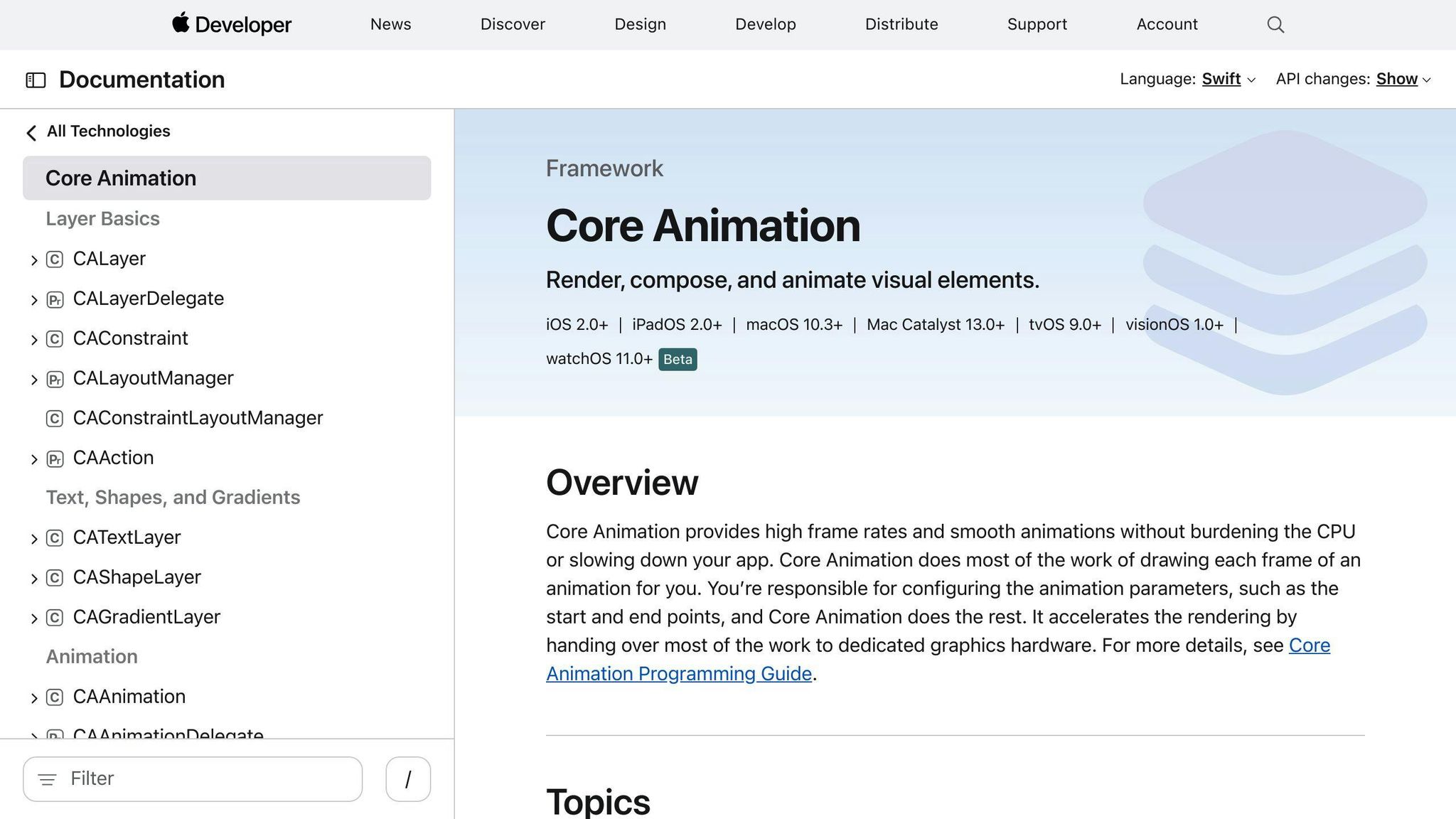Click the filter icon in the Filter field
The width and height of the screenshot is (1456, 819).
(x=47, y=779)
